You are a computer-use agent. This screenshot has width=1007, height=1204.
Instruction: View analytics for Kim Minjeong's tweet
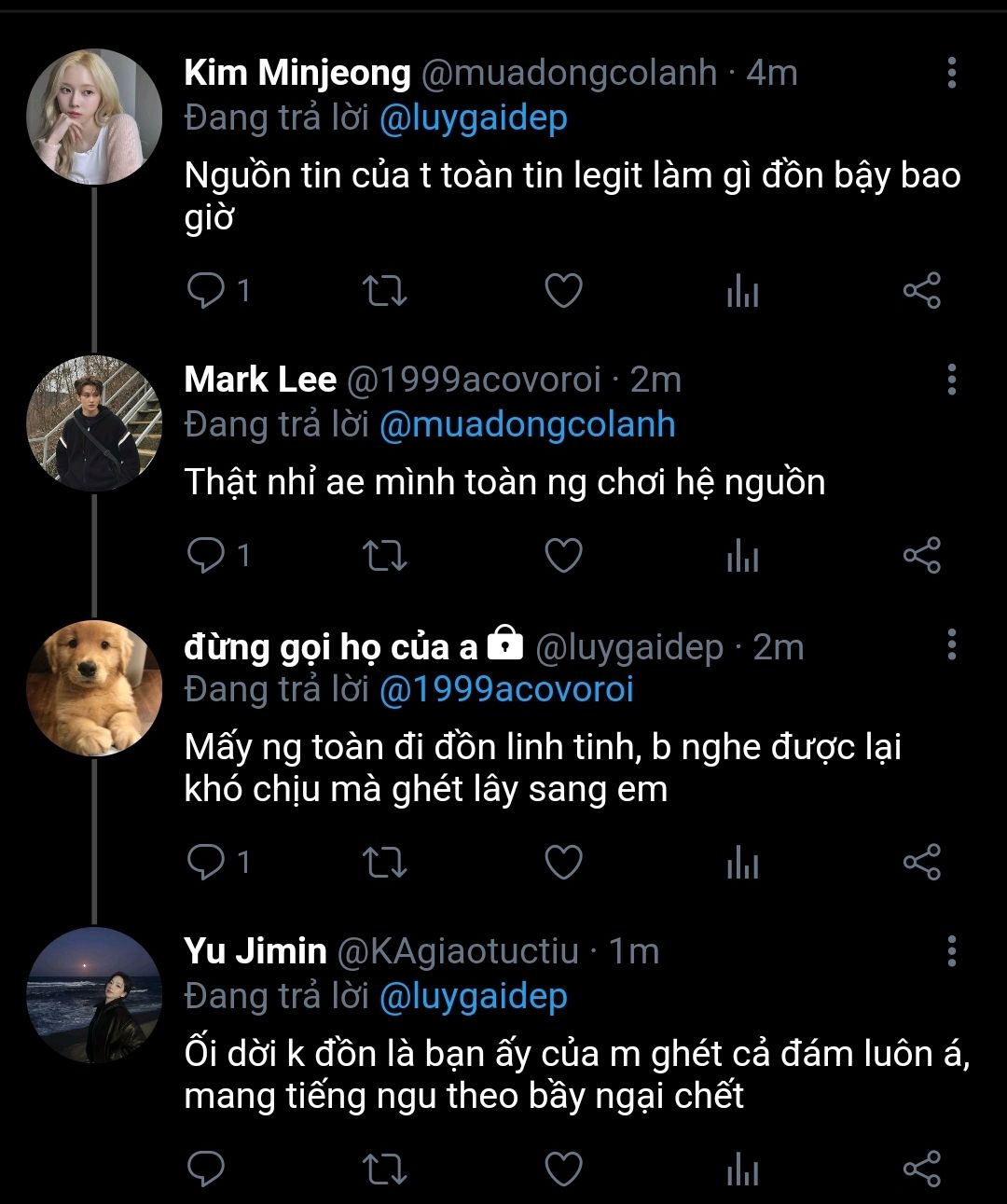[x=742, y=293]
